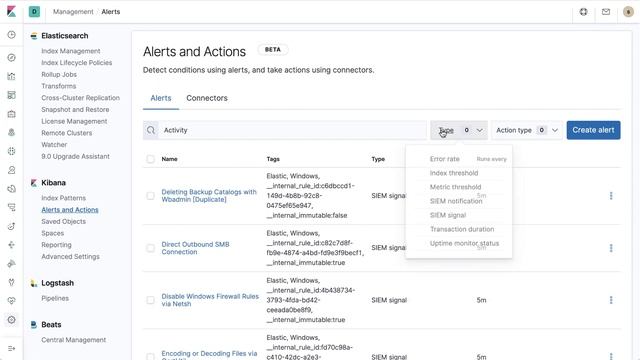Image resolution: width=640 pixels, height=360 pixels.
Task: Click the search magnifier icon
Action: (151, 130)
